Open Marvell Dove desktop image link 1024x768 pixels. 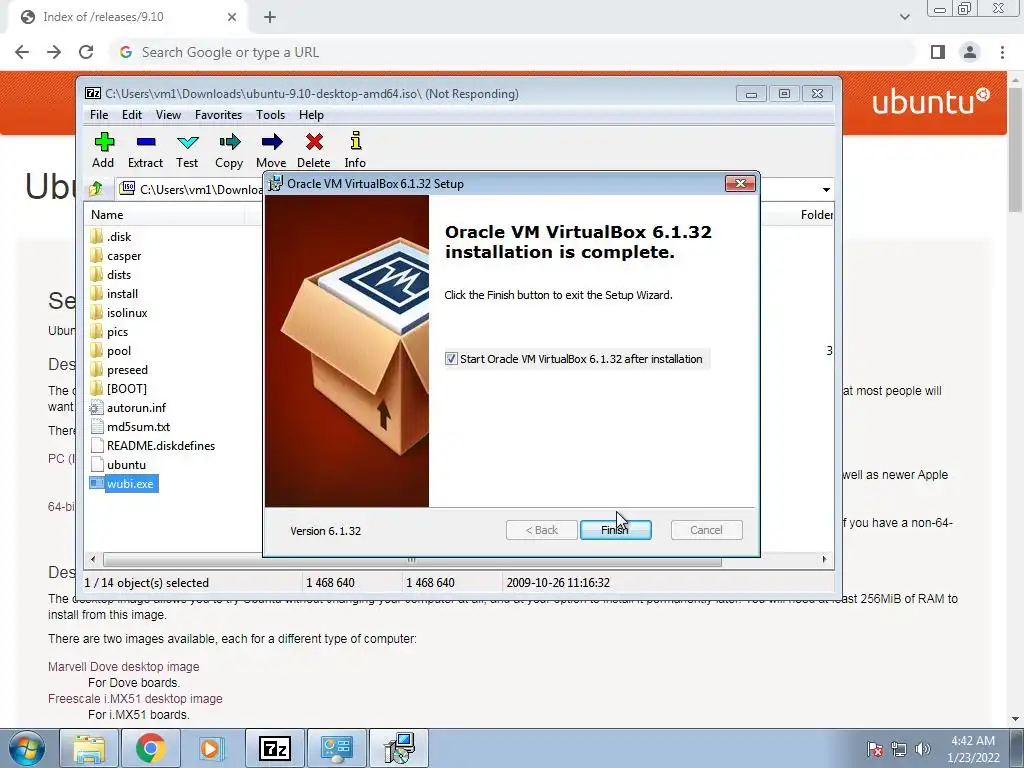pos(123,667)
